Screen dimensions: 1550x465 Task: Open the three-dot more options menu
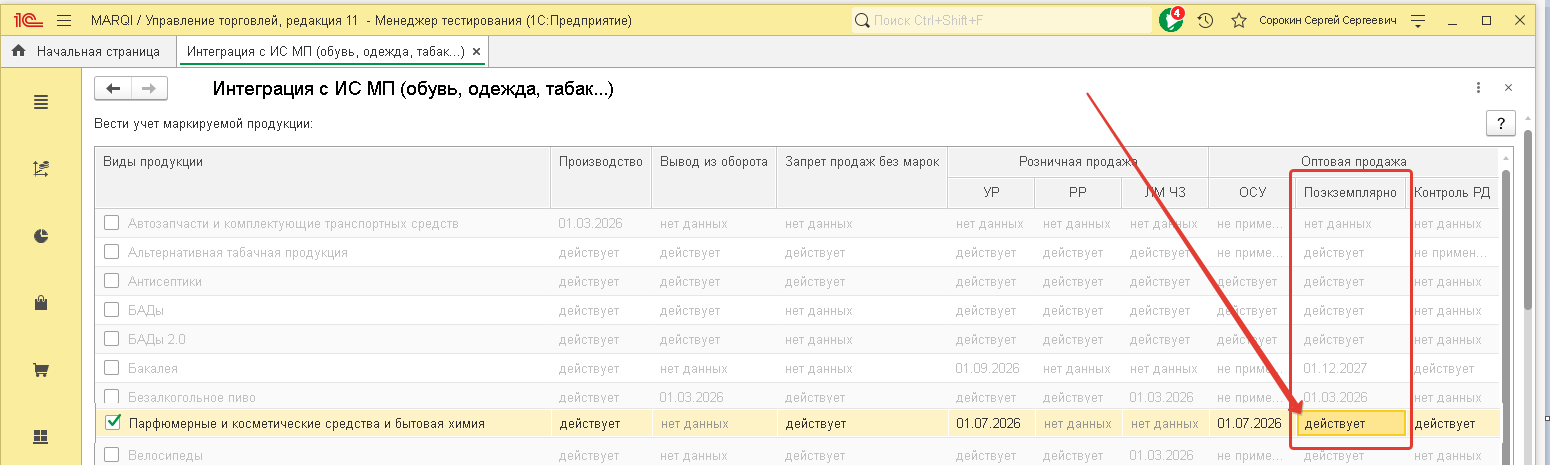point(1478,88)
